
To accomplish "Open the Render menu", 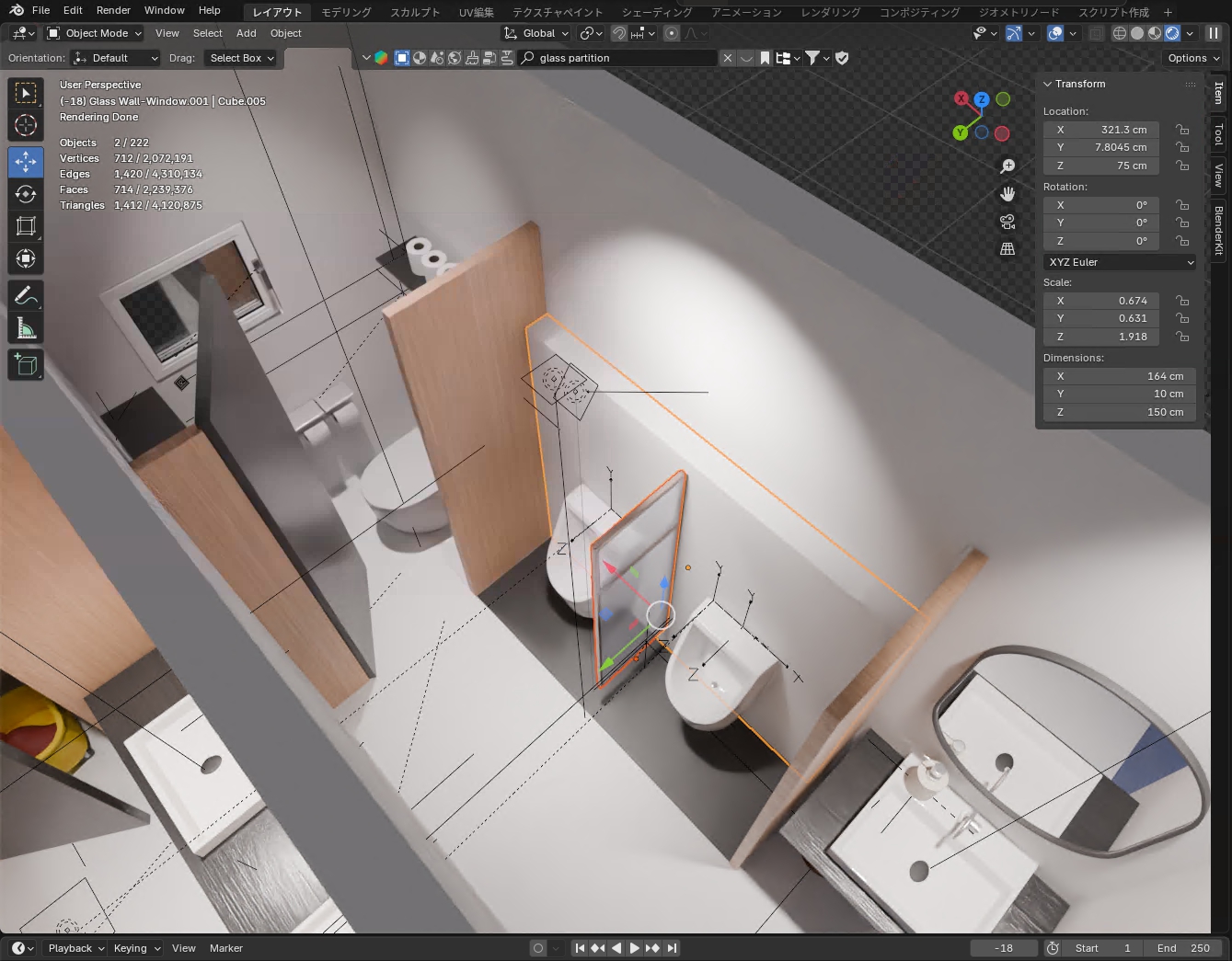I will (113, 10).
